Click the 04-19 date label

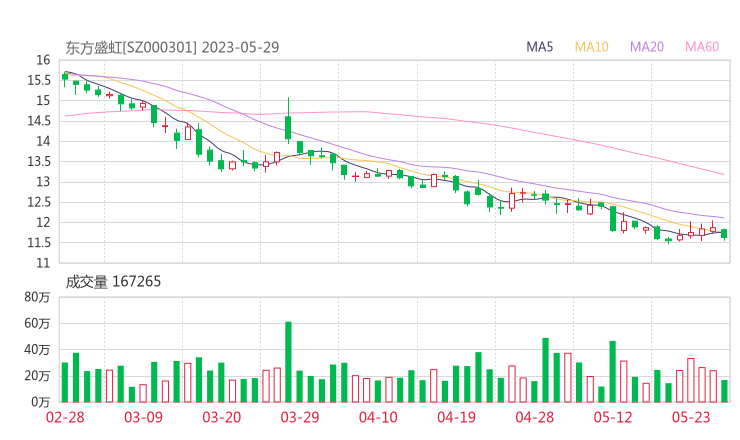(456, 417)
